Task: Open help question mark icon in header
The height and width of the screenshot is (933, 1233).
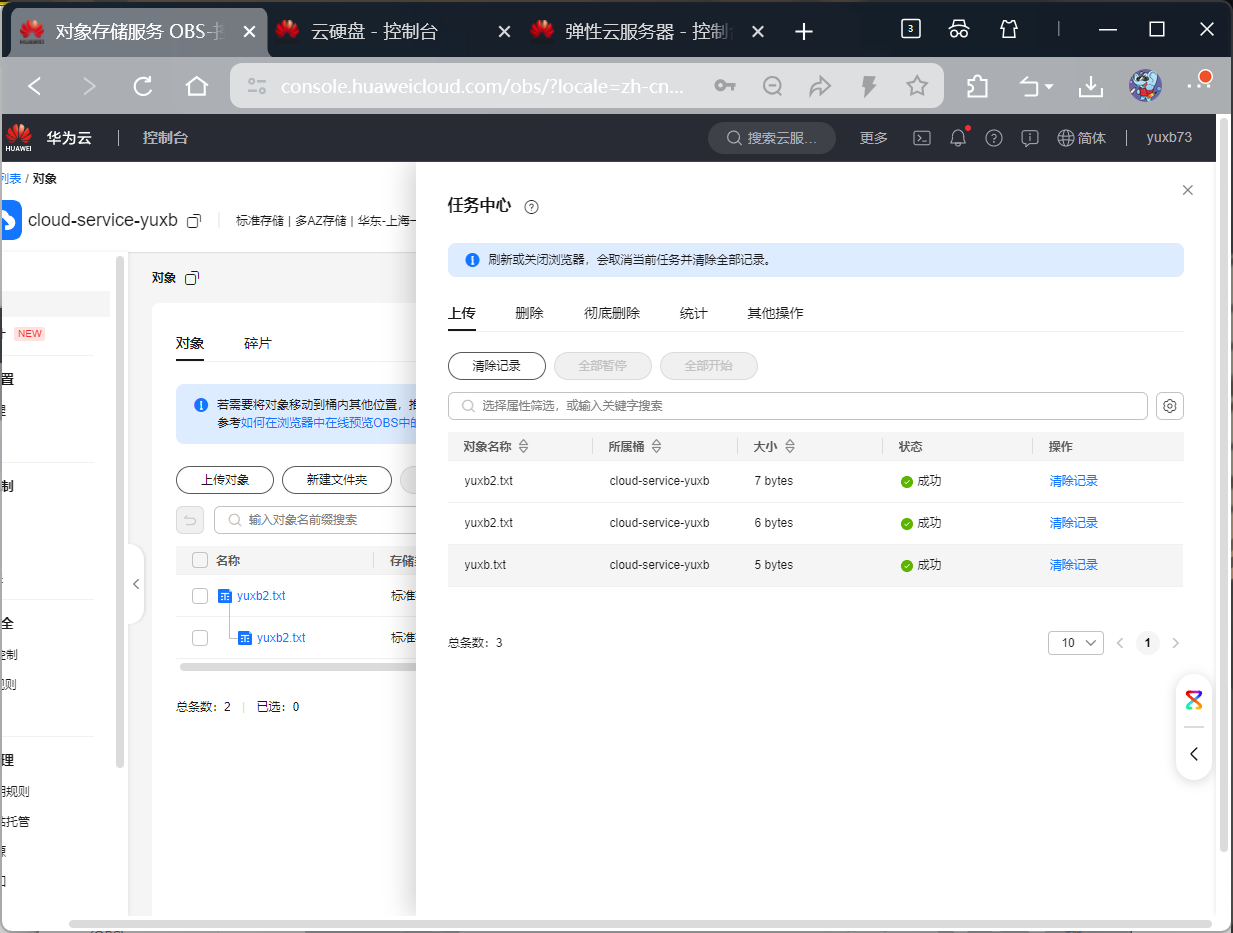Action: 993,138
